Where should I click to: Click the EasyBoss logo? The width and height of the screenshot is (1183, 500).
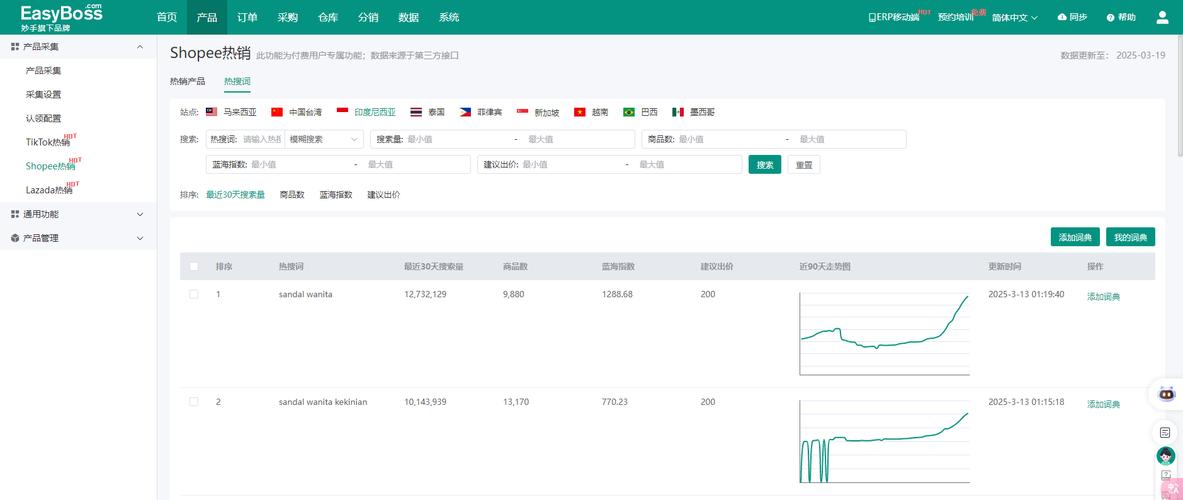60,16
